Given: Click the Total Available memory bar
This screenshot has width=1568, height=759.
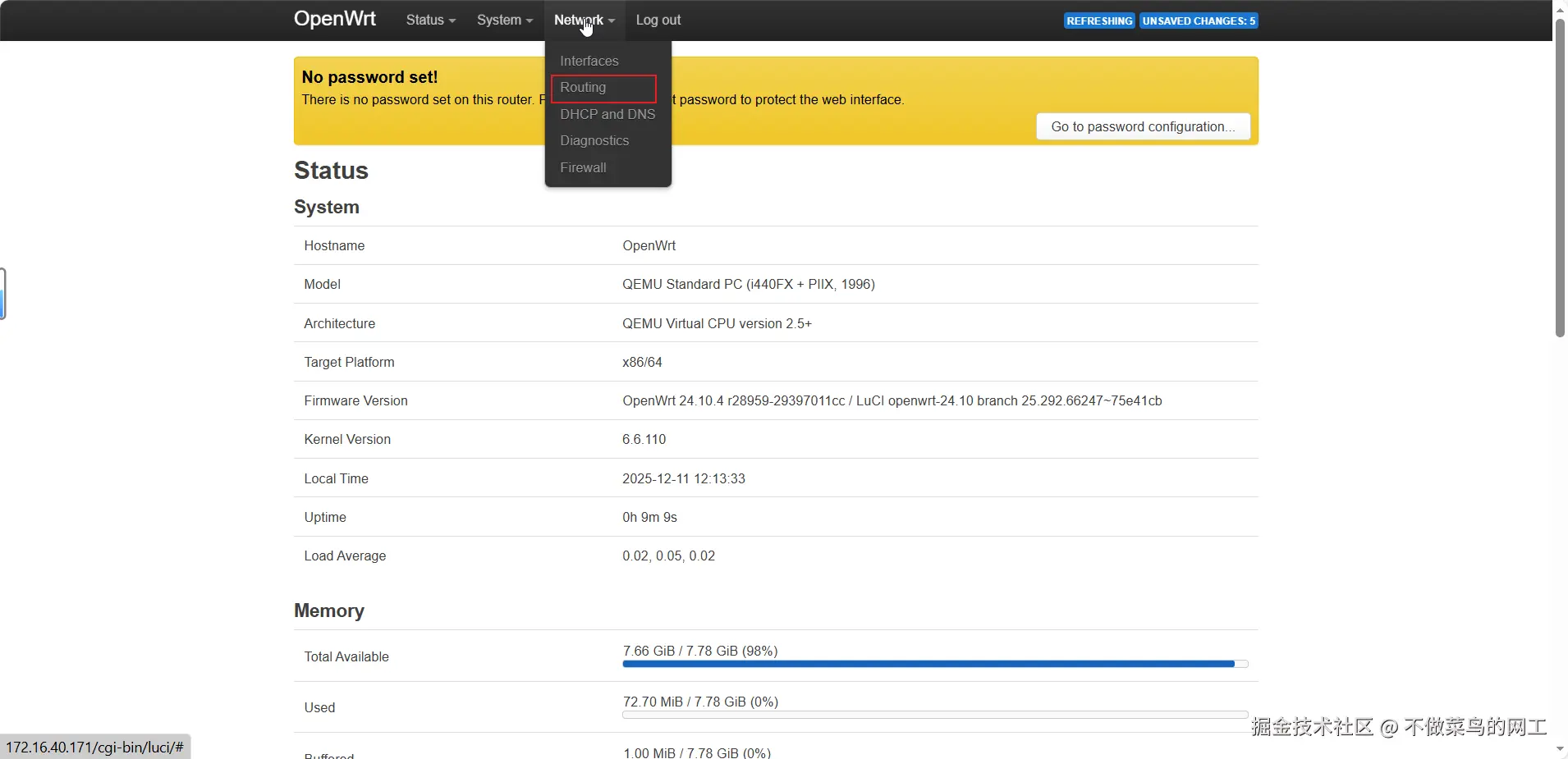Looking at the screenshot, I should tap(935, 664).
